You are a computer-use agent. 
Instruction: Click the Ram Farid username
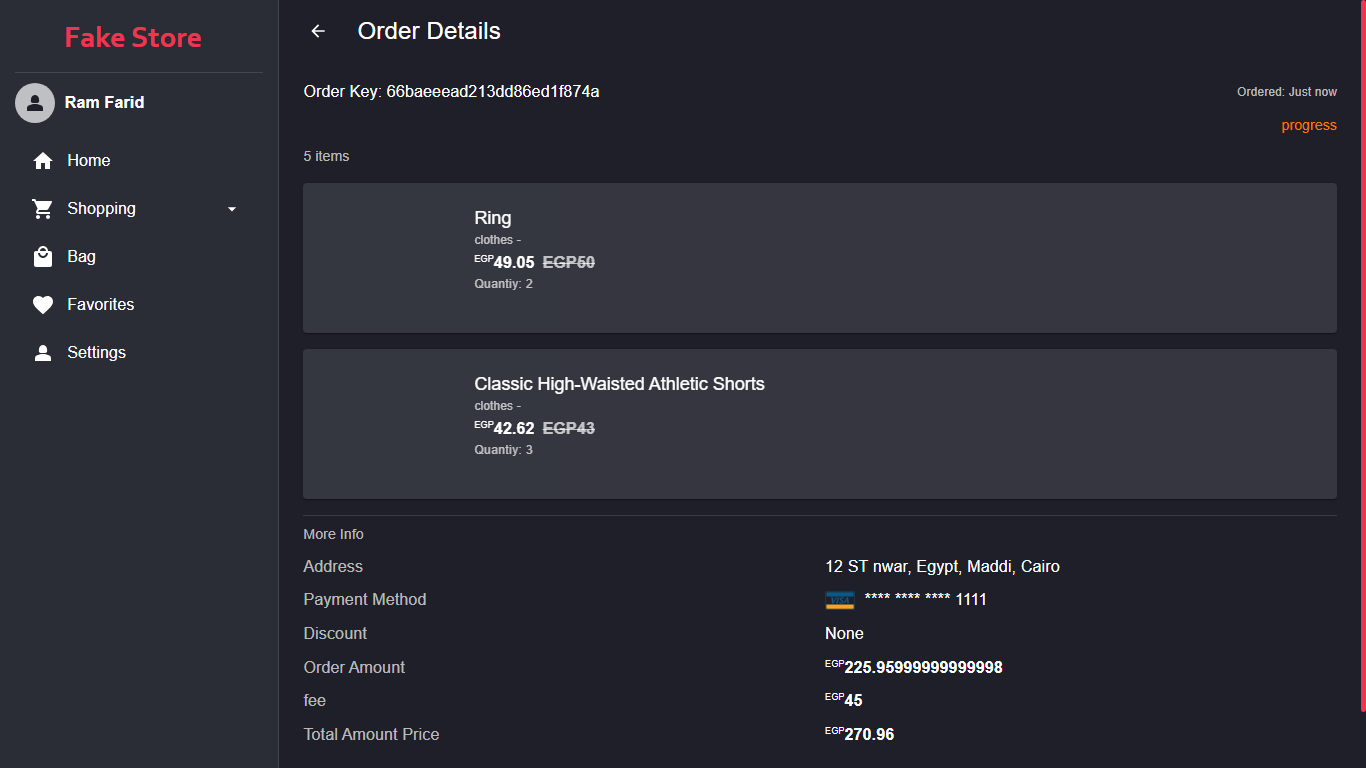click(105, 102)
